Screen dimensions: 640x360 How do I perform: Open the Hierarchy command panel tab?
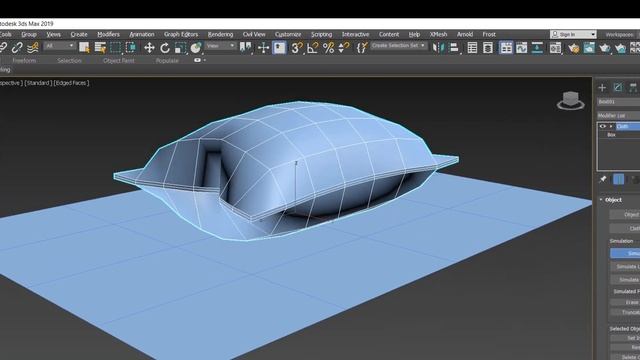coord(633,87)
